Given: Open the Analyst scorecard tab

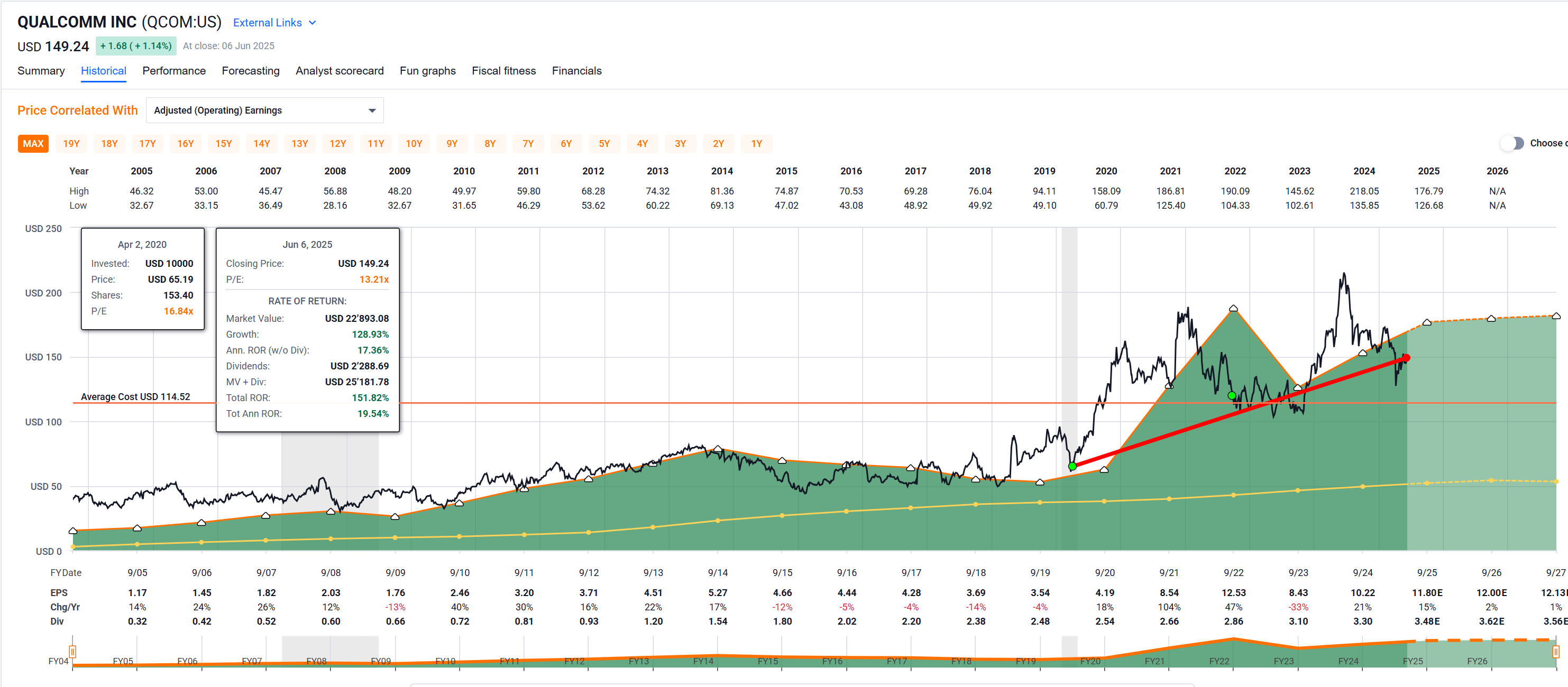Looking at the screenshot, I should pyautogui.click(x=340, y=71).
